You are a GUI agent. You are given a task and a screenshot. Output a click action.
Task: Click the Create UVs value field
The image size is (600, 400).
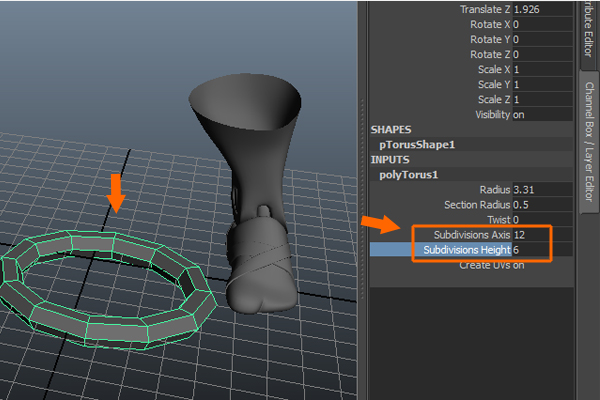[542, 265]
